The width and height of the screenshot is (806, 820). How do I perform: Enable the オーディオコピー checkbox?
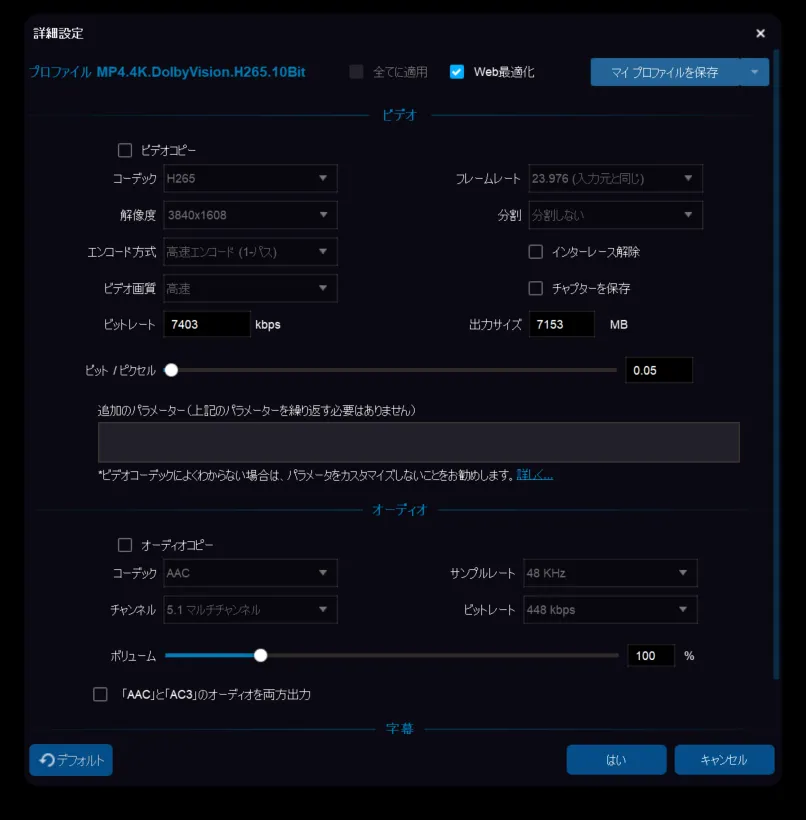(124, 545)
